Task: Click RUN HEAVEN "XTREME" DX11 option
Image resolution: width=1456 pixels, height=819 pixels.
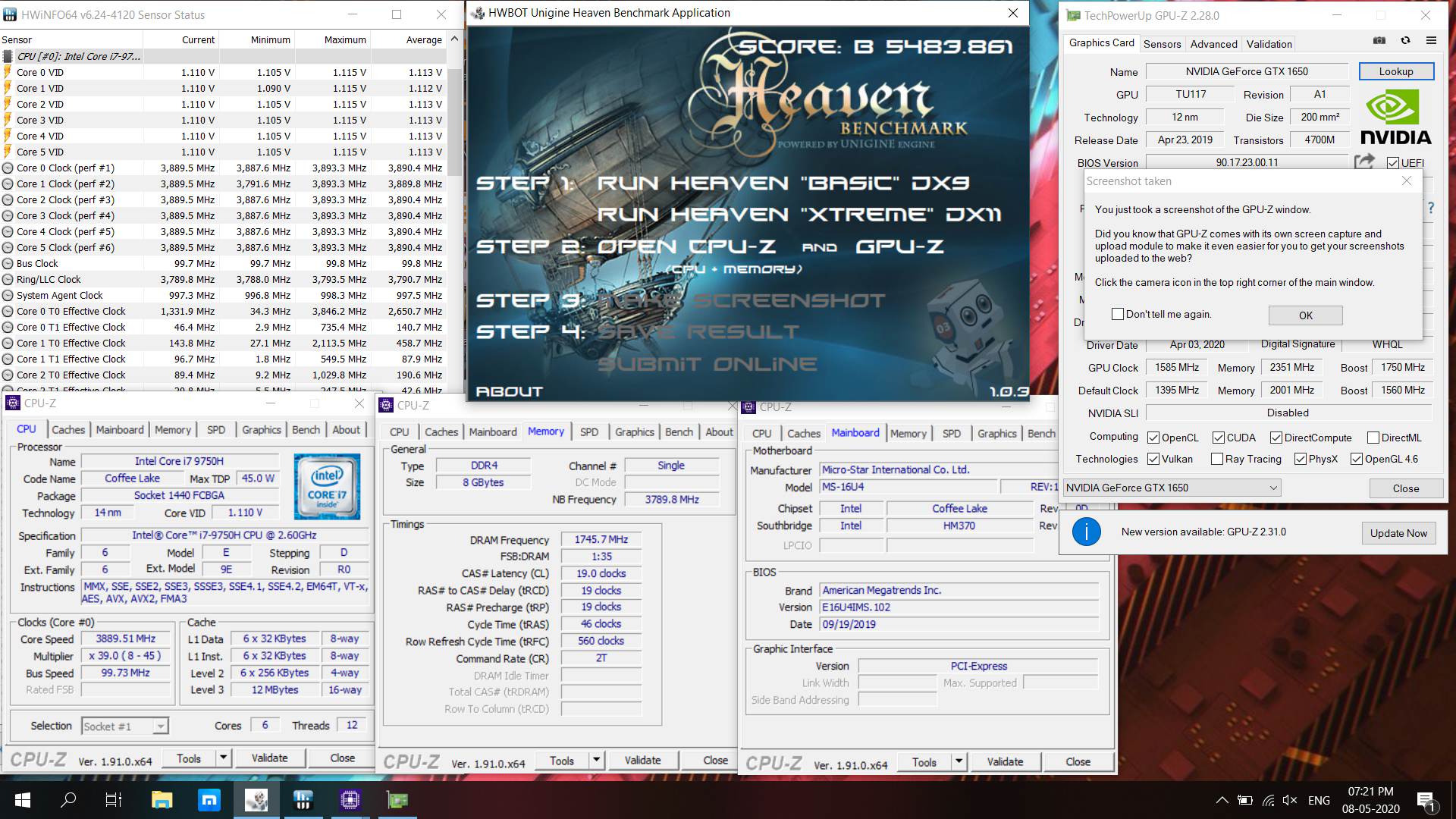Action: (799, 215)
